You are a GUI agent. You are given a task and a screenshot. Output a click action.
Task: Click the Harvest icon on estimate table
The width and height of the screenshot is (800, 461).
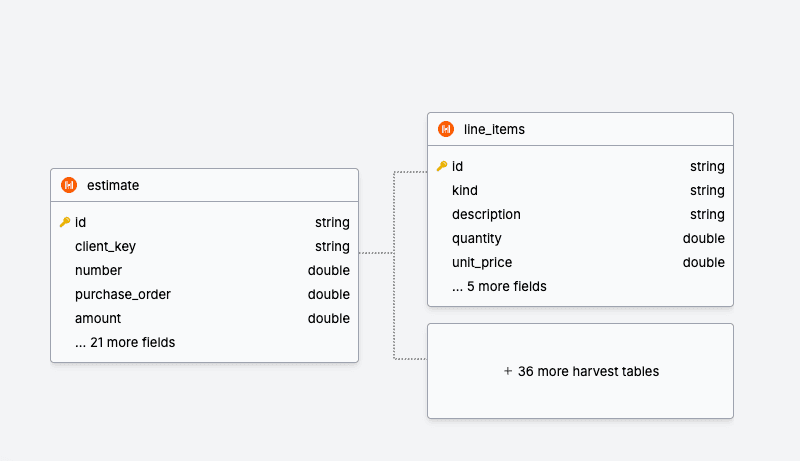[x=69, y=185]
